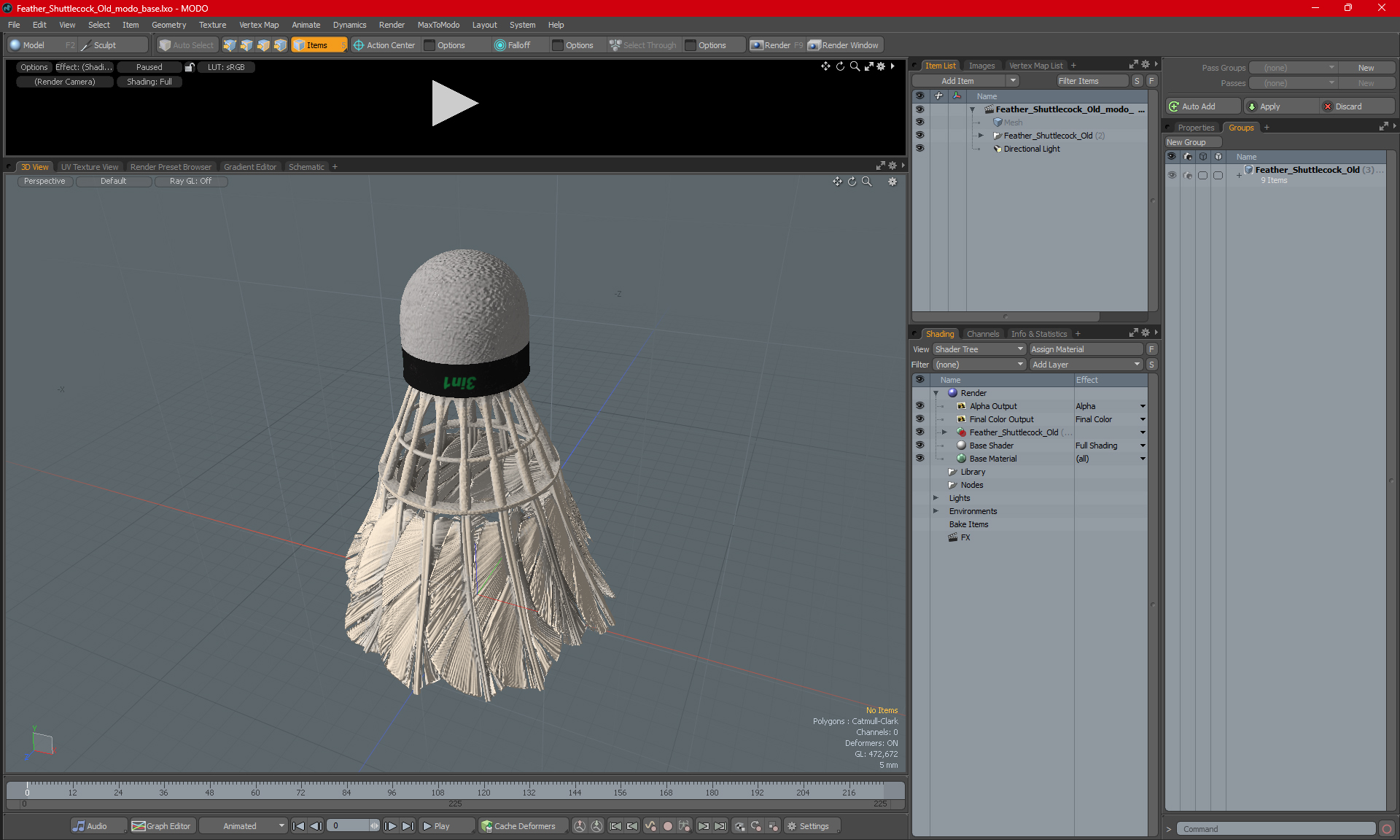The width and height of the screenshot is (1400, 840).
Task: Toggle visibility of Mesh item
Action: point(920,122)
